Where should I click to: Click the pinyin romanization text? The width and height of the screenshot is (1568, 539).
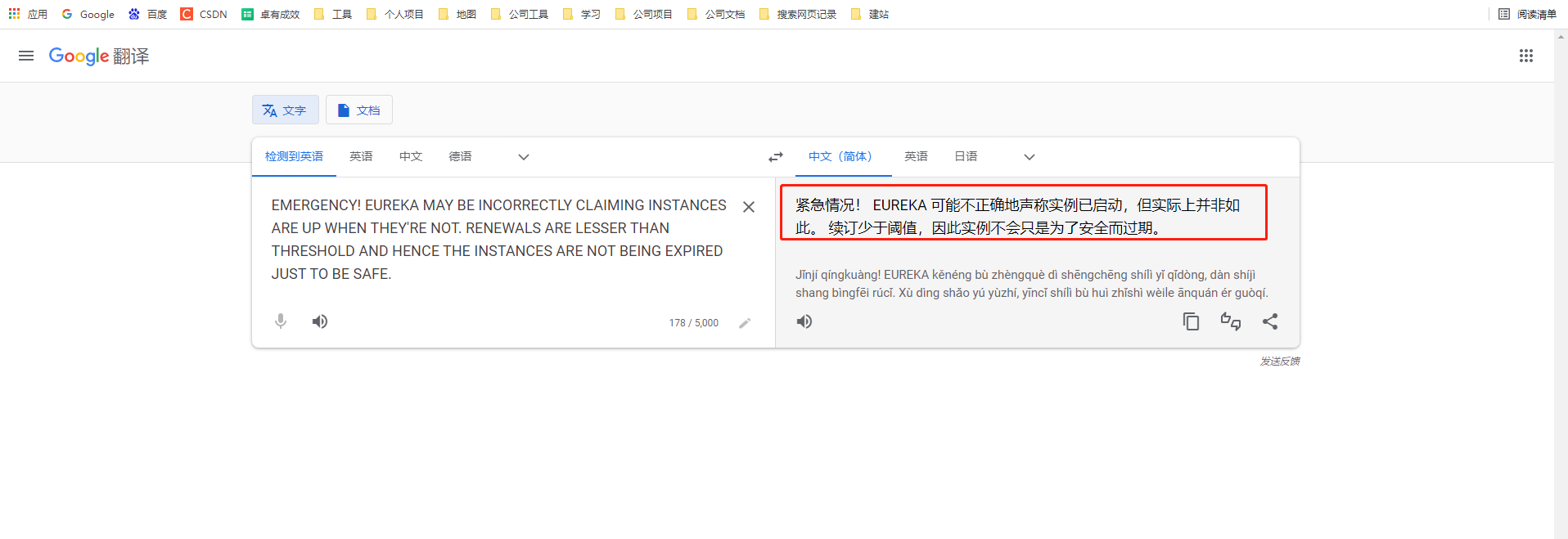[x=1032, y=284]
